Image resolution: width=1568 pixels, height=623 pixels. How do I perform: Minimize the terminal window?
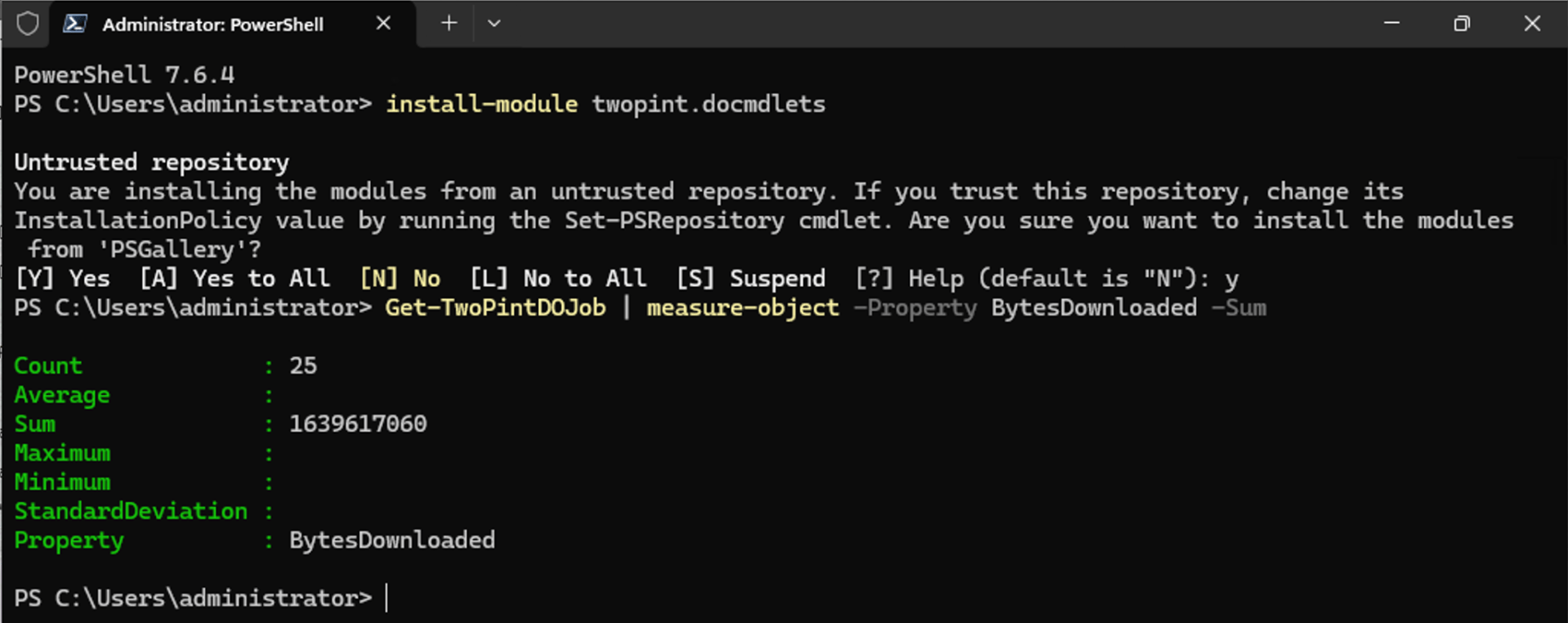[1392, 24]
